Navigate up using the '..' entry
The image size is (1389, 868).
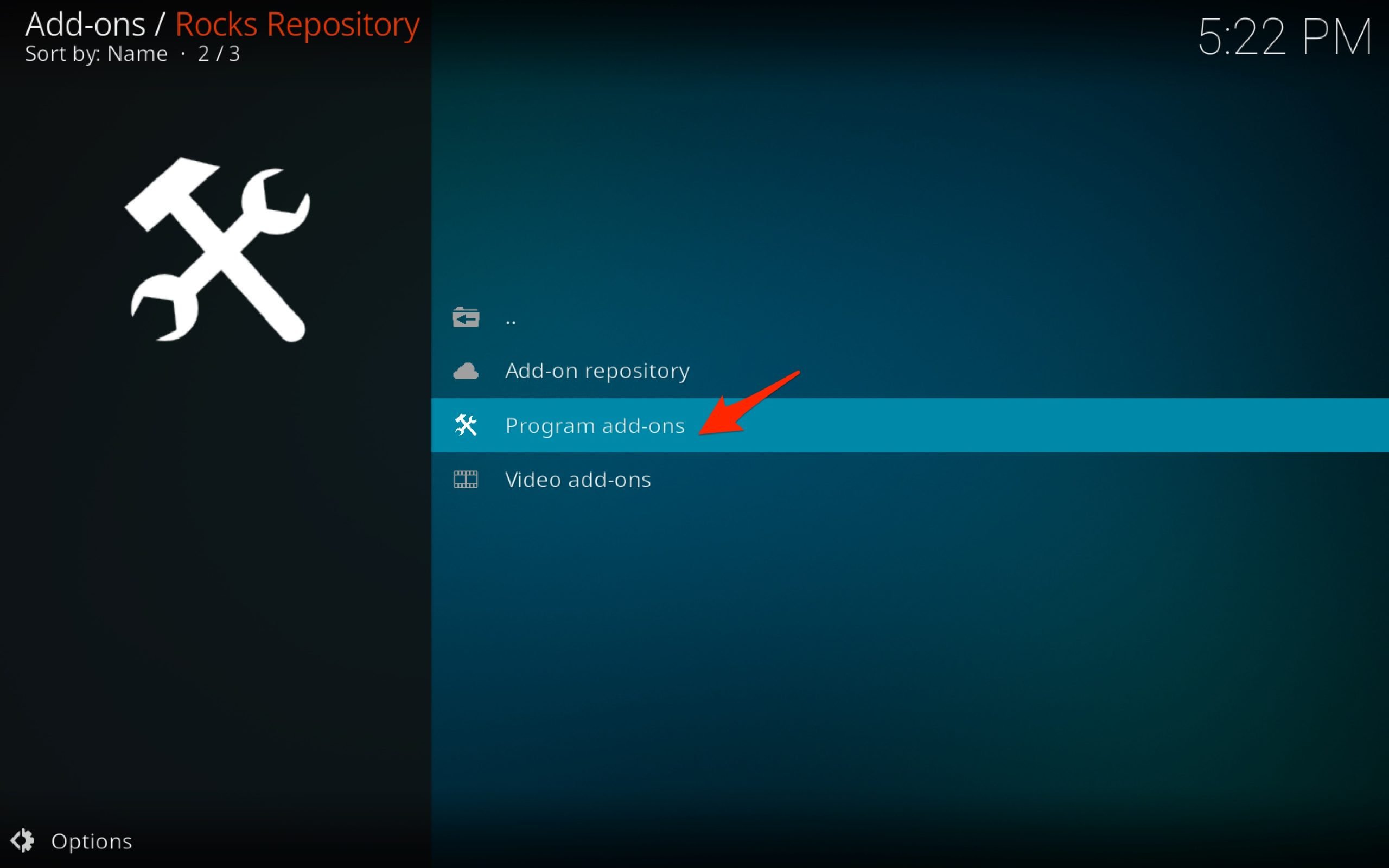511,317
